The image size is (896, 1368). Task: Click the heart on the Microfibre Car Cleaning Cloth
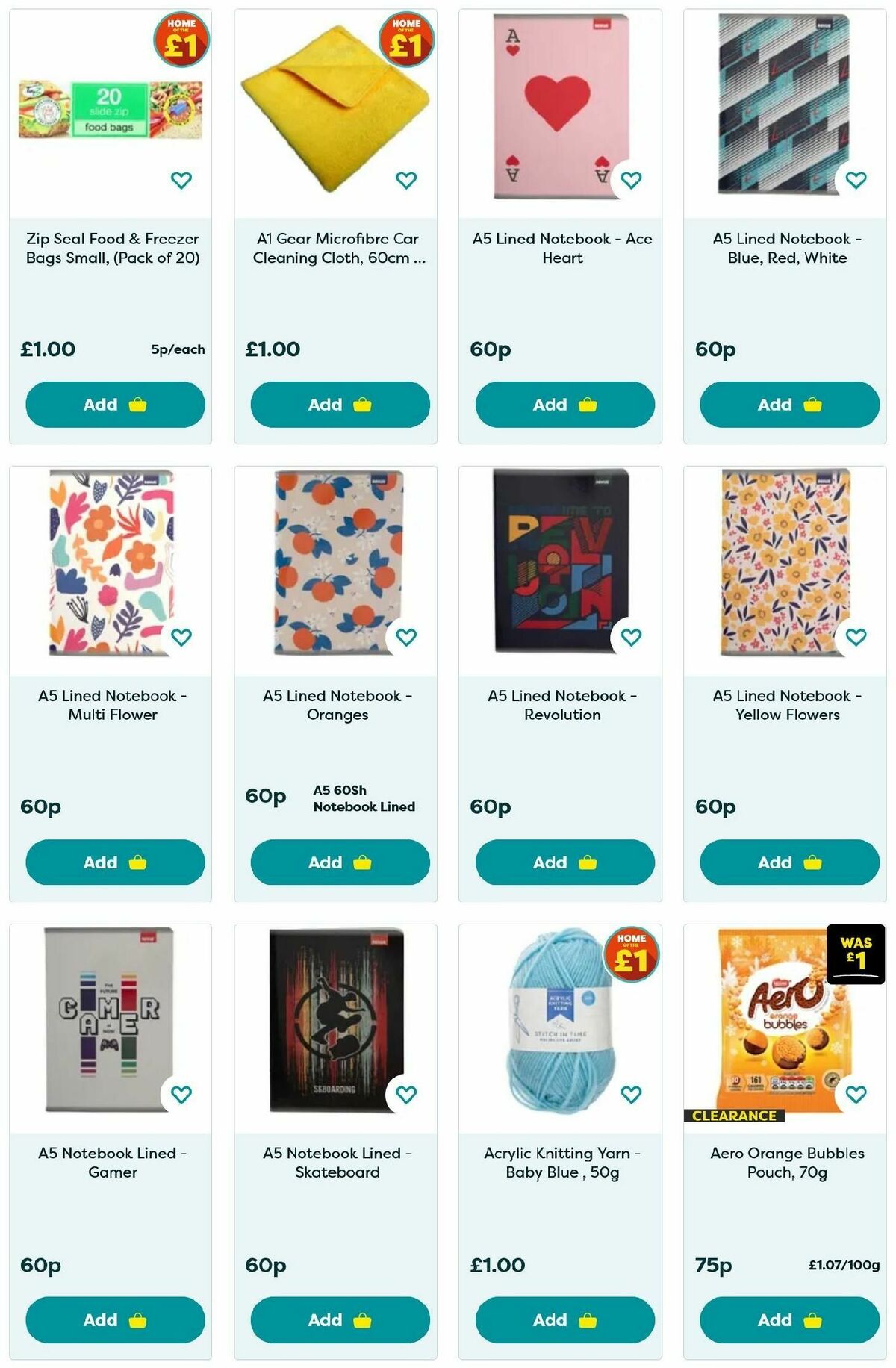(x=405, y=178)
